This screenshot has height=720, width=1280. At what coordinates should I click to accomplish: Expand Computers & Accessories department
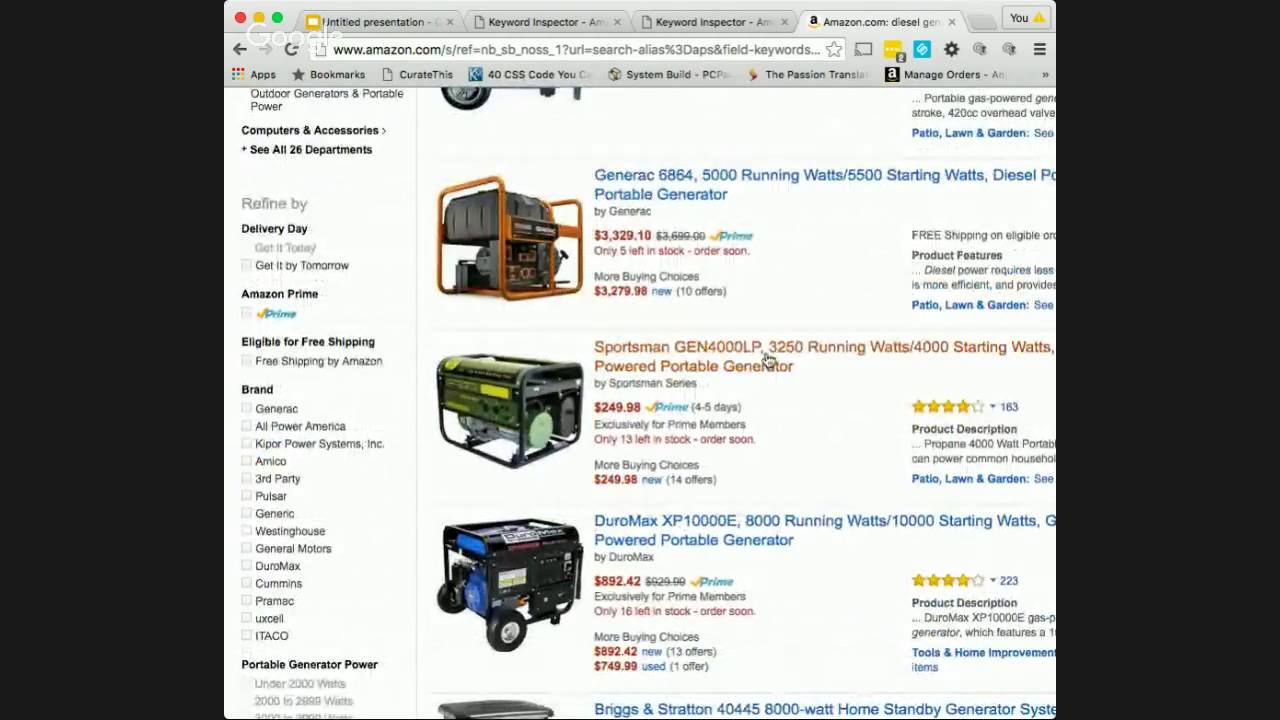(x=313, y=130)
